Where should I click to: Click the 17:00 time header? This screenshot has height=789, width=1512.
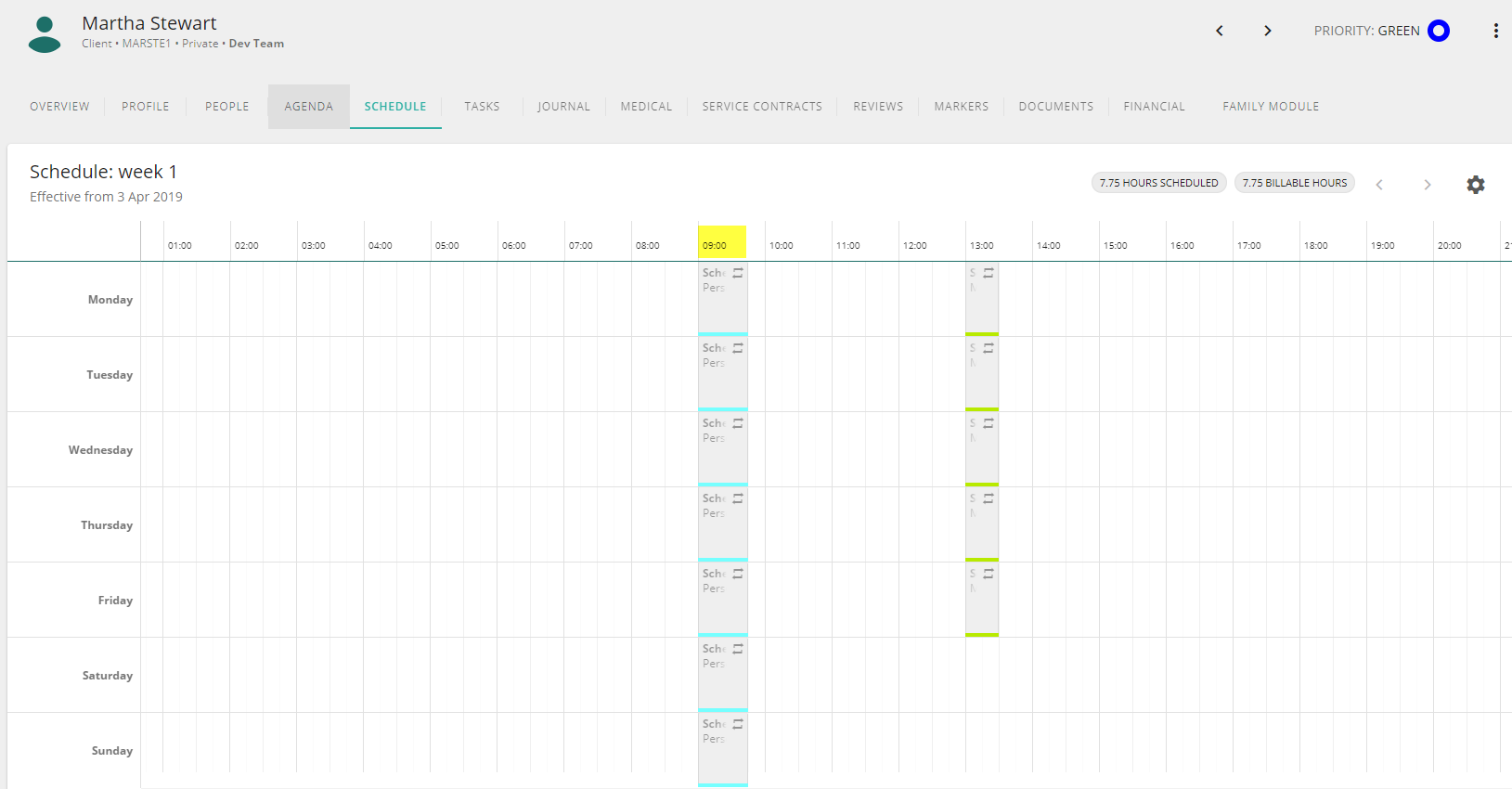coord(1249,246)
